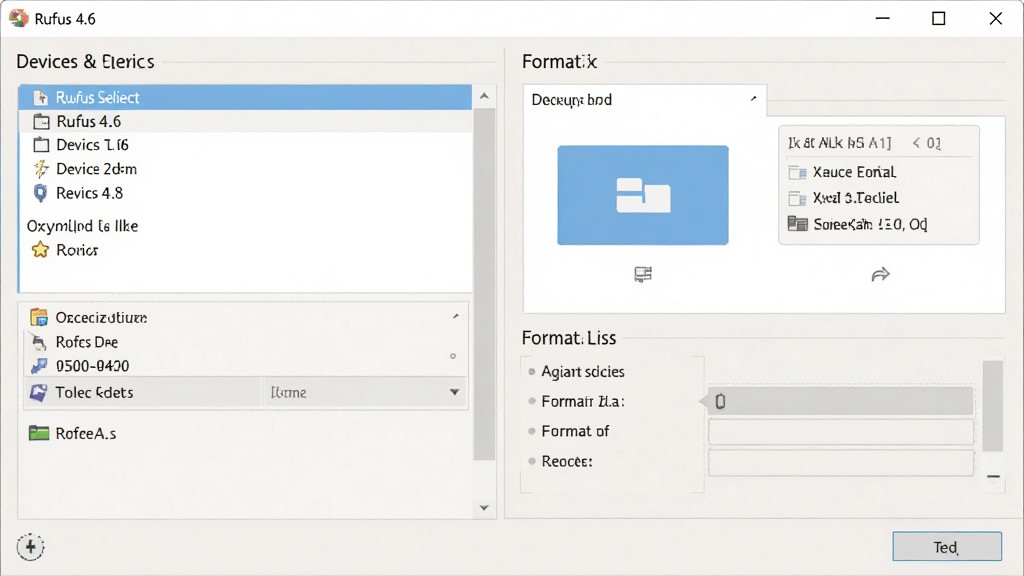This screenshot has width=1024, height=576.
Task: Click the round plus icon at bottom left
Action: (30, 547)
